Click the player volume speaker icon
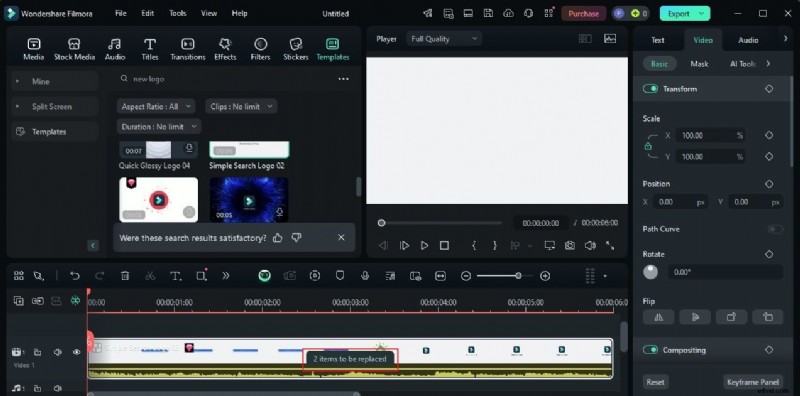800x396 pixels. (x=590, y=245)
